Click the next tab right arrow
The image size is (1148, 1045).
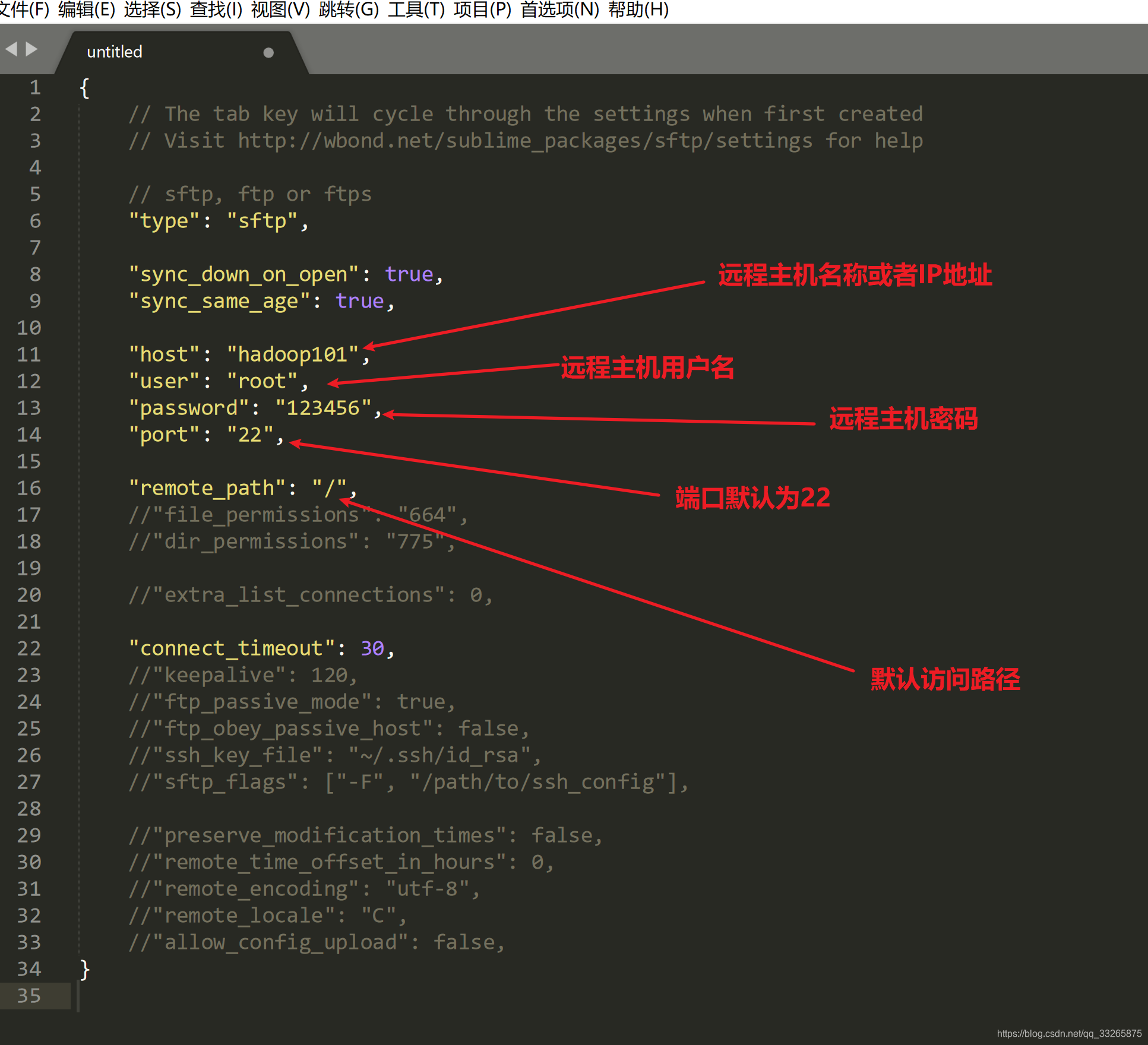tap(31, 49)
